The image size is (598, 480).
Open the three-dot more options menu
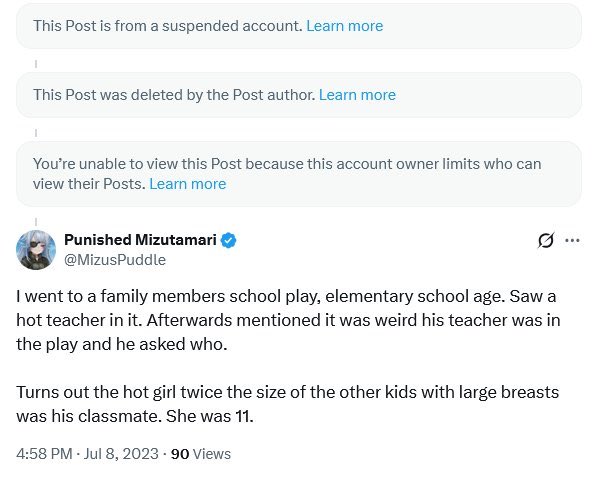click(572, 241)
